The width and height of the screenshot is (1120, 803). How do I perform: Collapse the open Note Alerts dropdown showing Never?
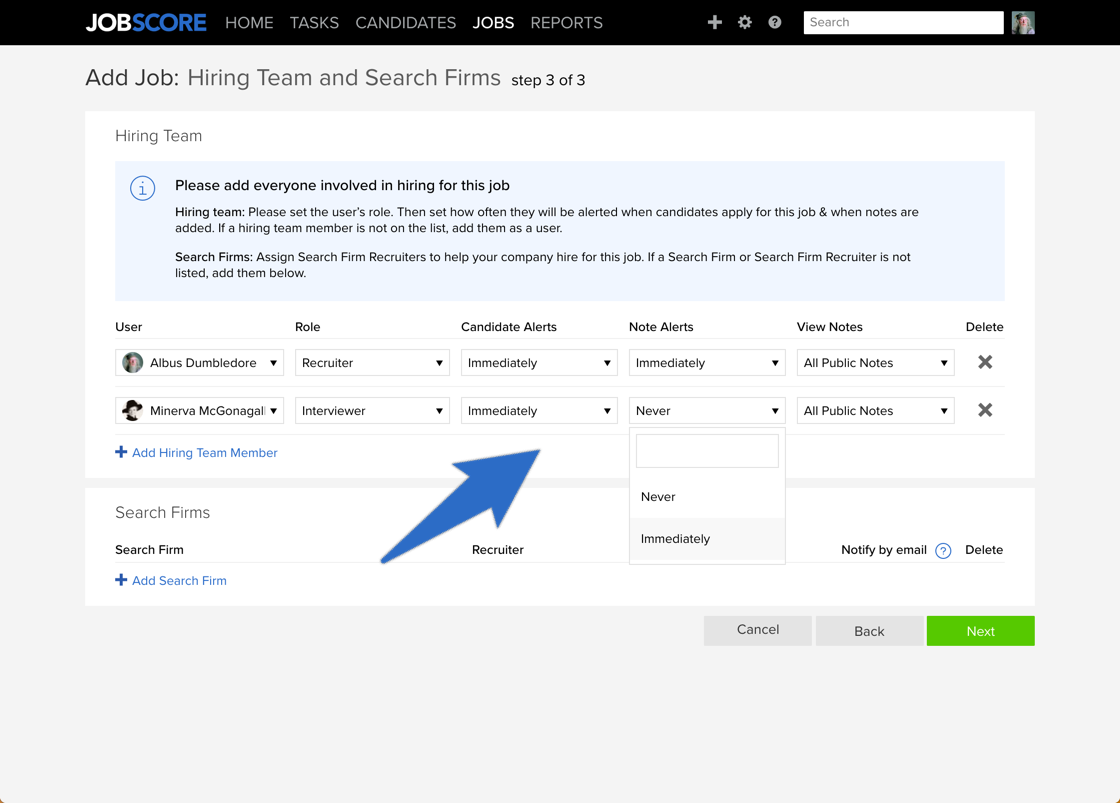(706, 411)
